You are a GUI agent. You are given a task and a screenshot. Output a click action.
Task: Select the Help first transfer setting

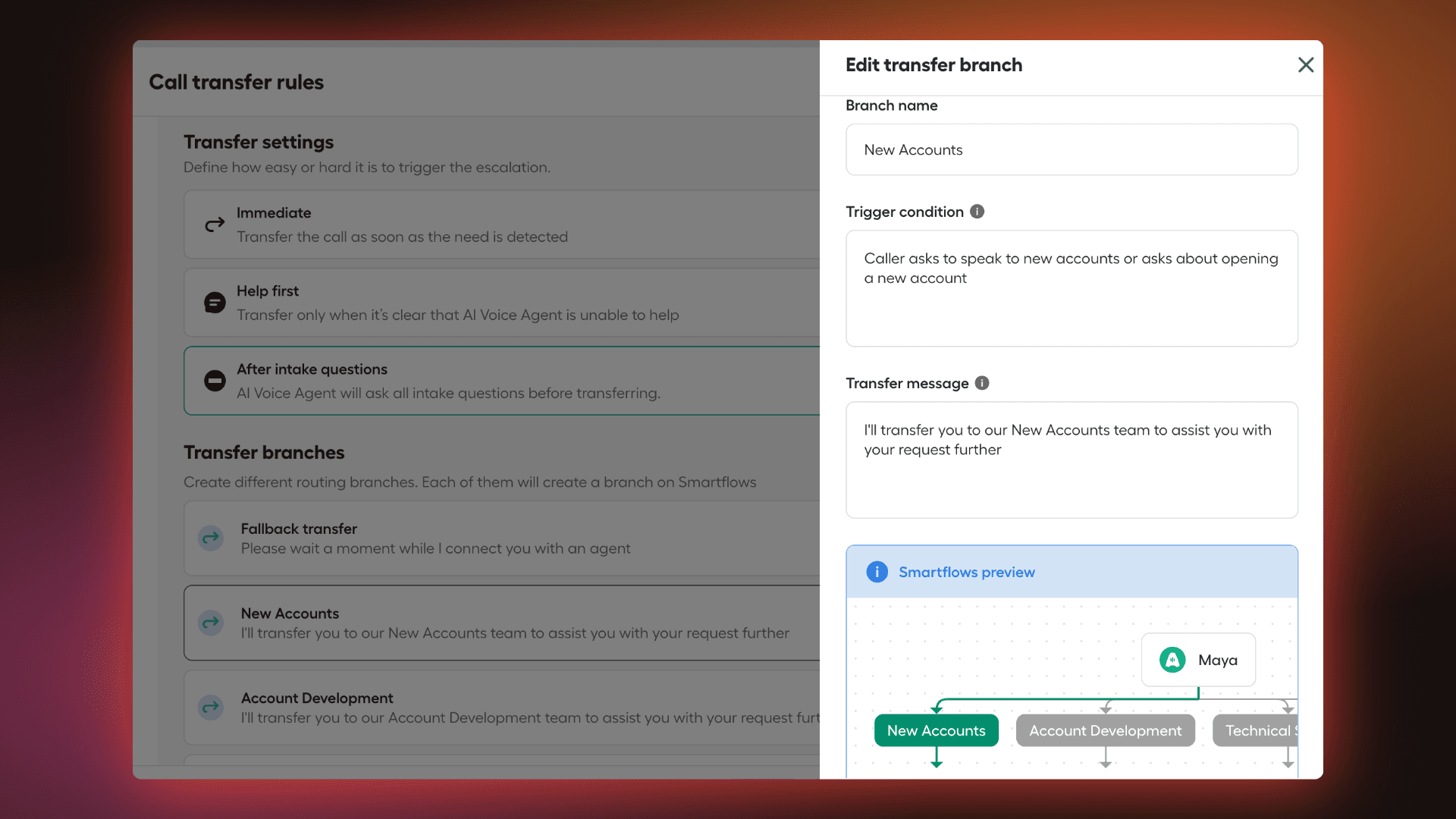tap(502, 303)
